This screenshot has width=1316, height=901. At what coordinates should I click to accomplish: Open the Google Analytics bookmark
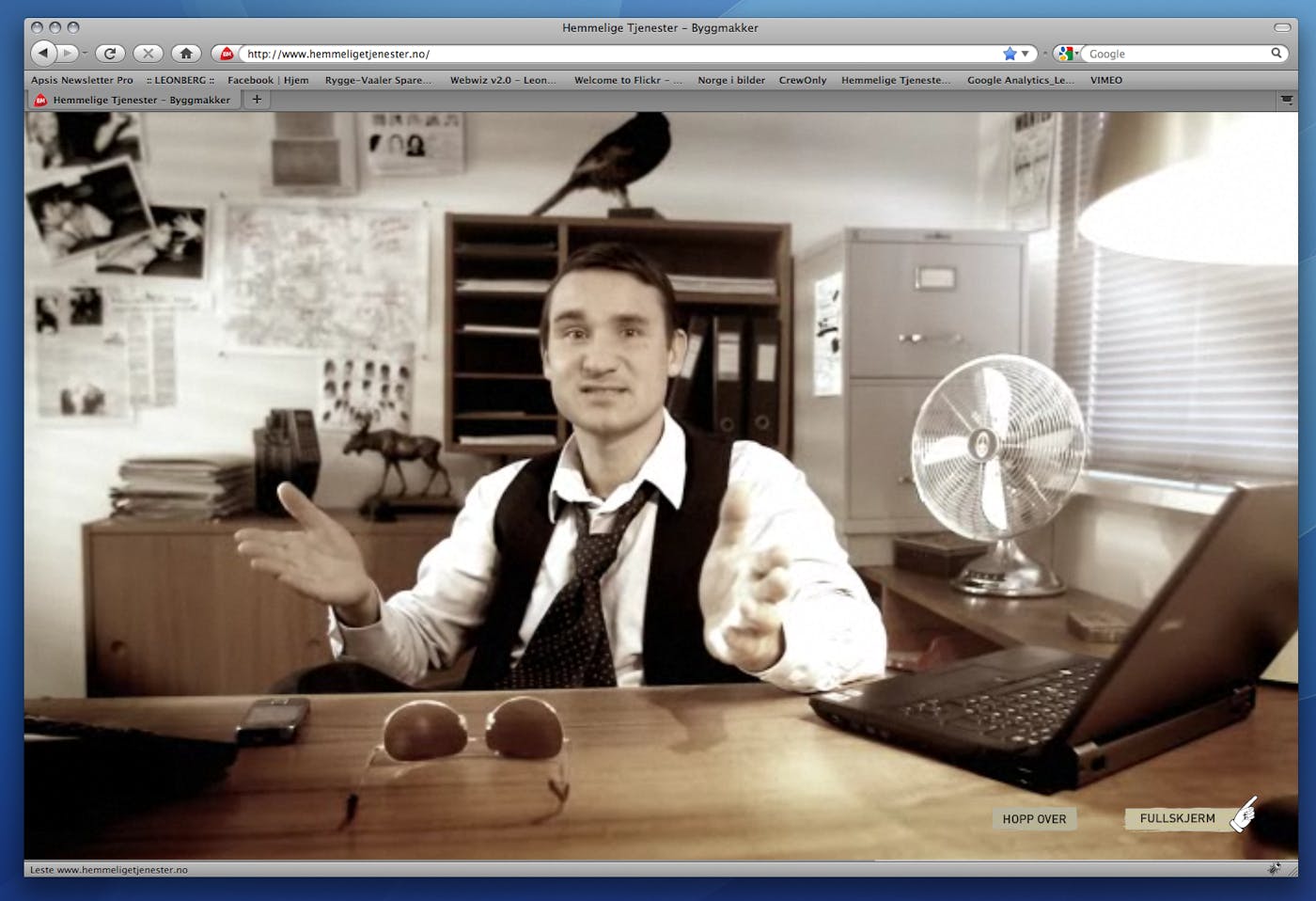coord(1021,80)
